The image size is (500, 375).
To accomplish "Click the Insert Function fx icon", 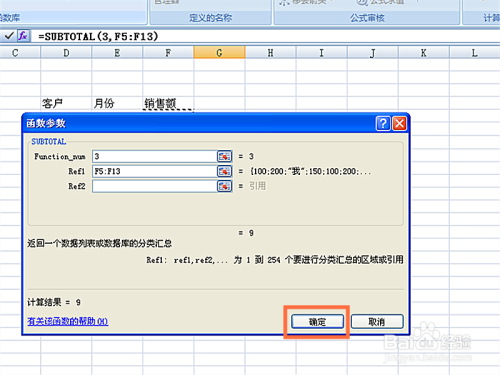I will pos(23,36).
